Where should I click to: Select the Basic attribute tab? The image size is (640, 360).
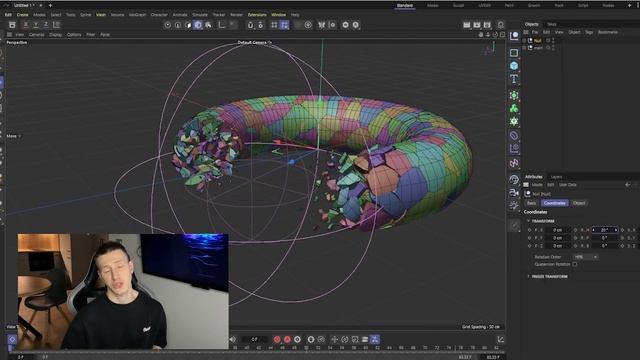pyautogui.click(x=531, y=203)
